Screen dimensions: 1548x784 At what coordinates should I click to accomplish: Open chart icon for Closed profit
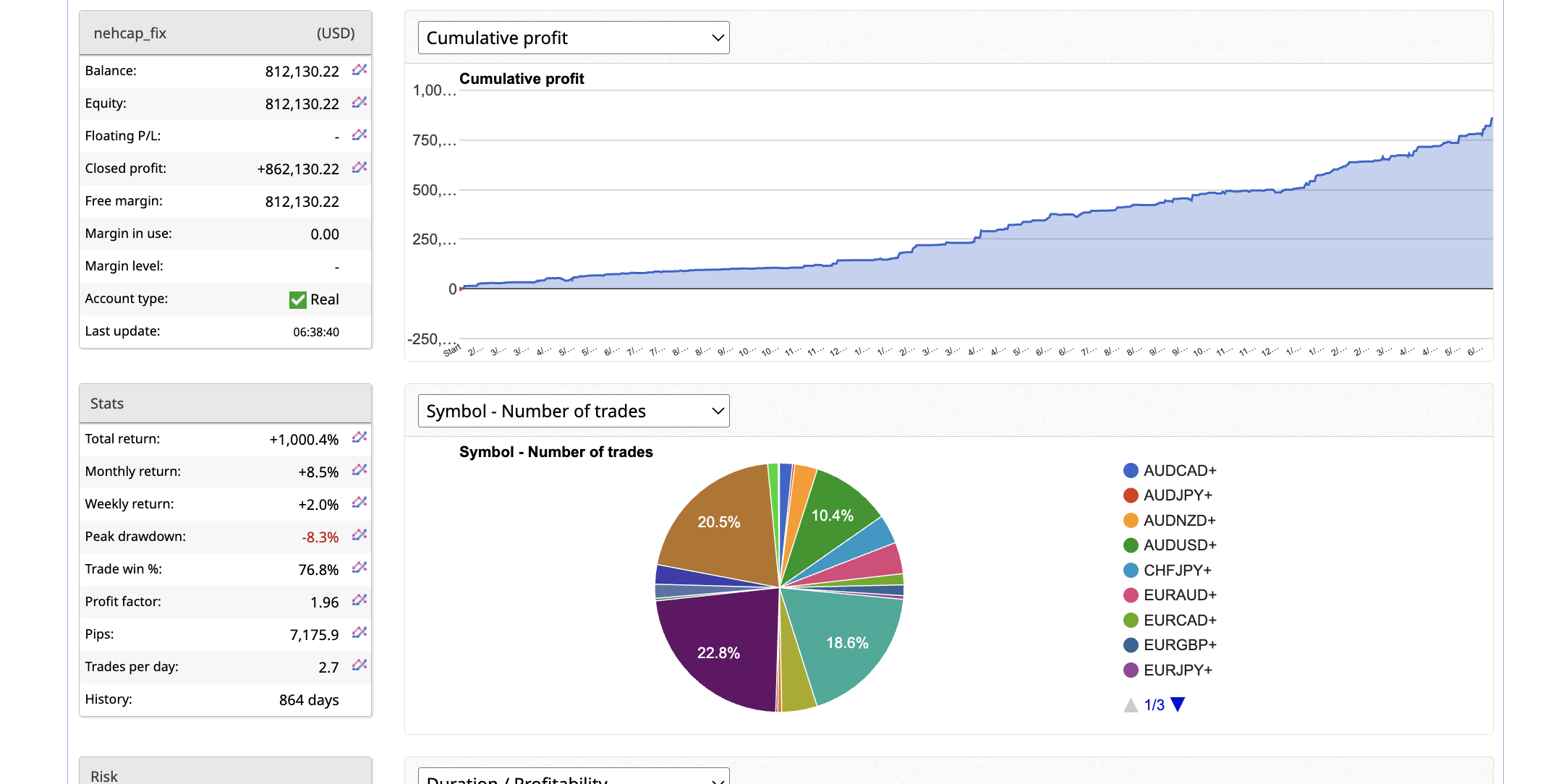[360, 168]
